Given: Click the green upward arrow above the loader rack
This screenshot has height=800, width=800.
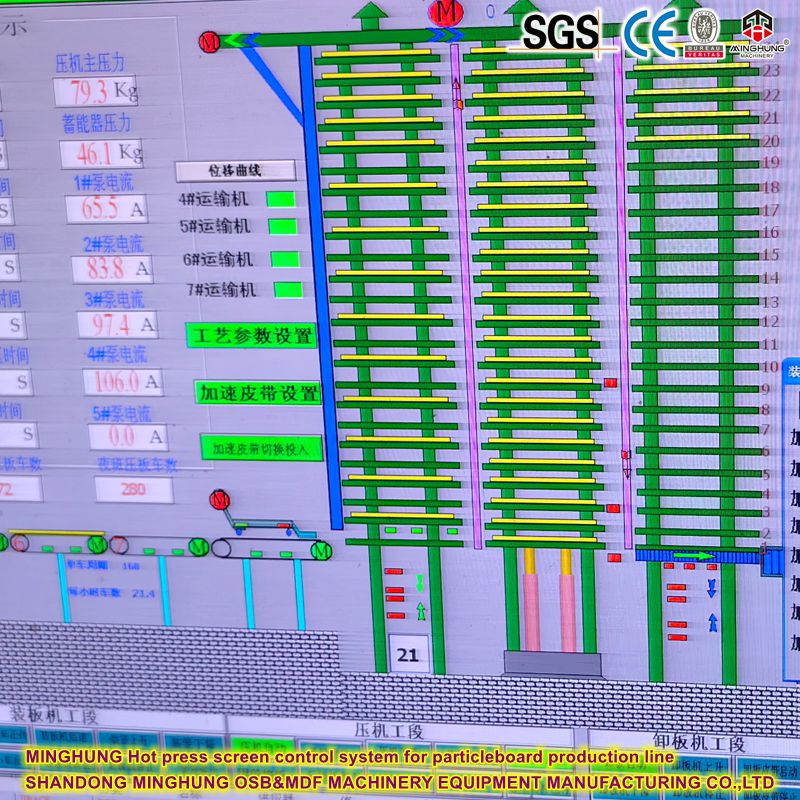Looking at the screenshot, I should coord(370,15).
